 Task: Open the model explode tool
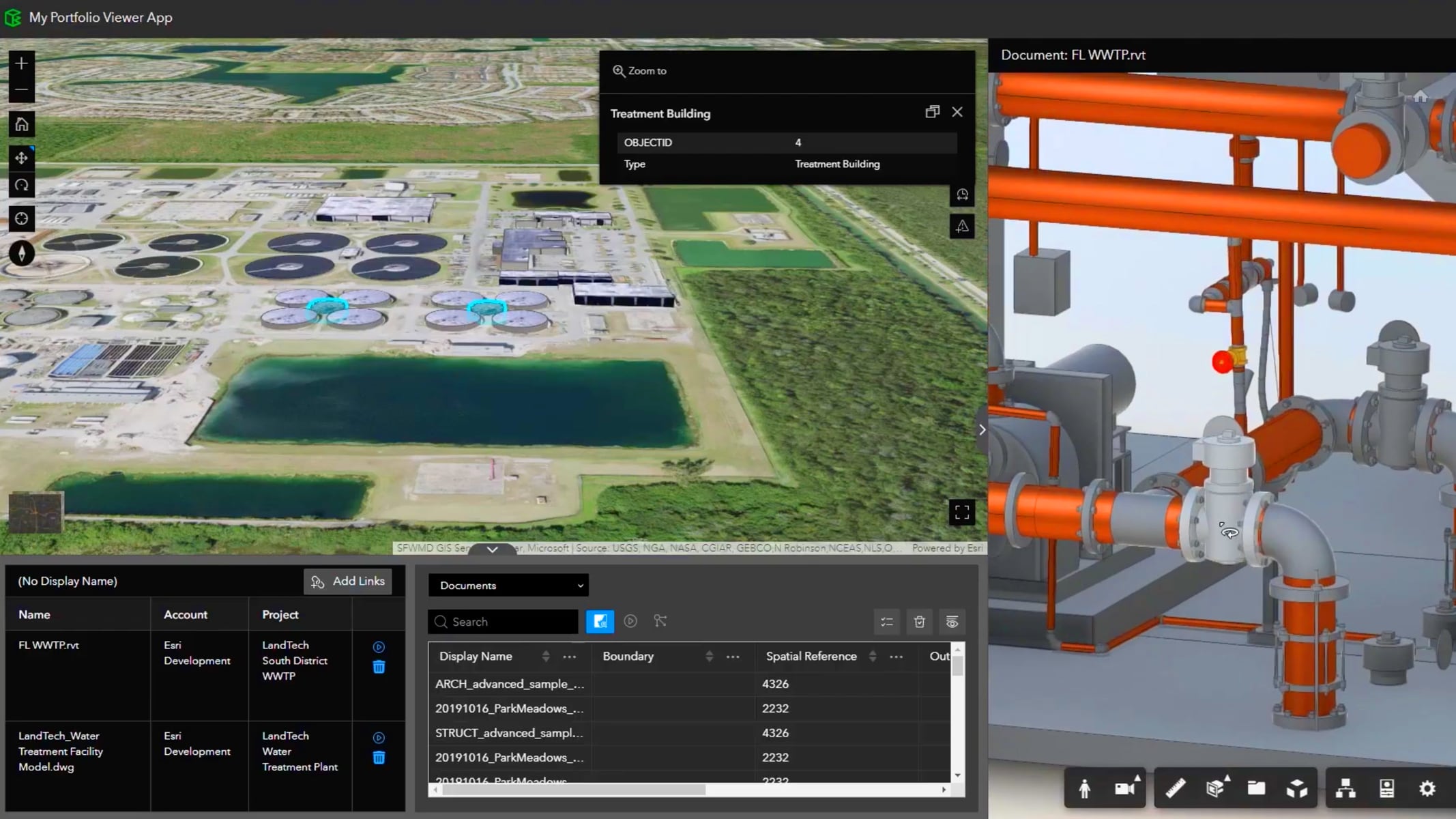pos(1298,788)
